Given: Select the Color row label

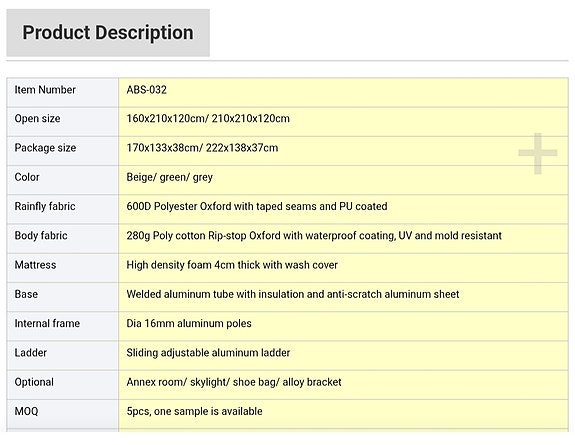Looking at the screenshot, I should [x=27, y=177].
